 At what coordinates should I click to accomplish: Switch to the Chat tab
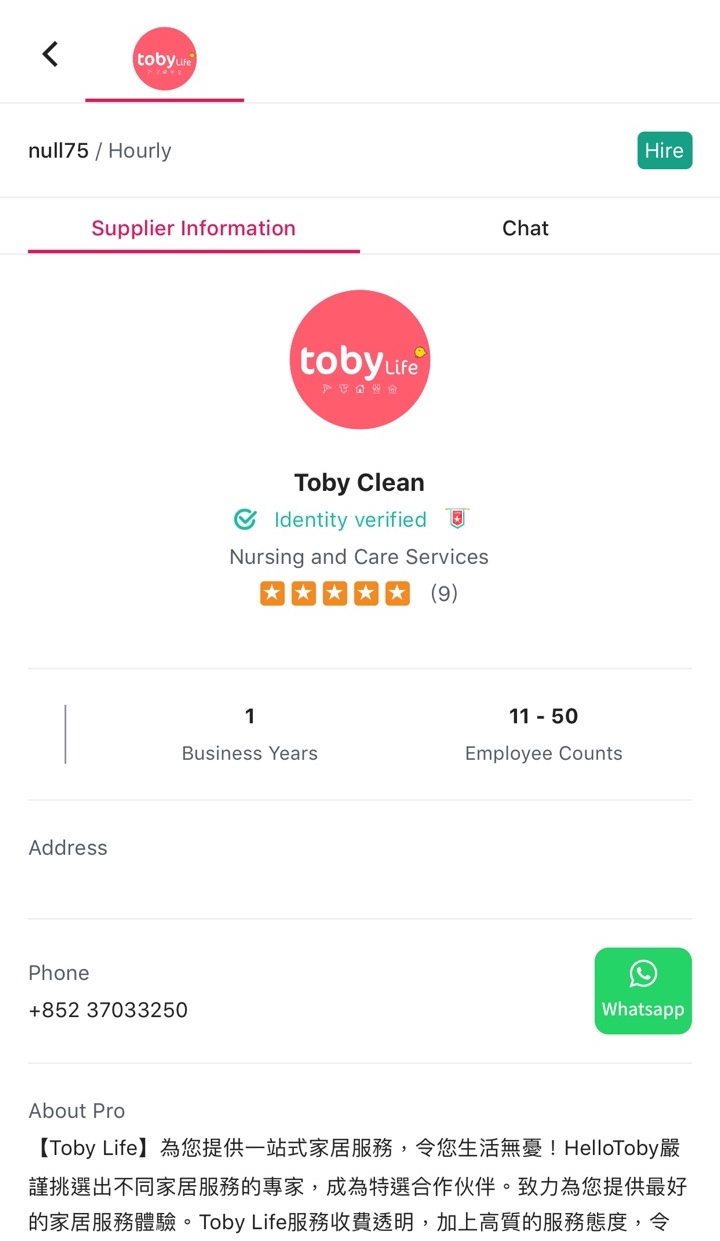tap(525, 228)
